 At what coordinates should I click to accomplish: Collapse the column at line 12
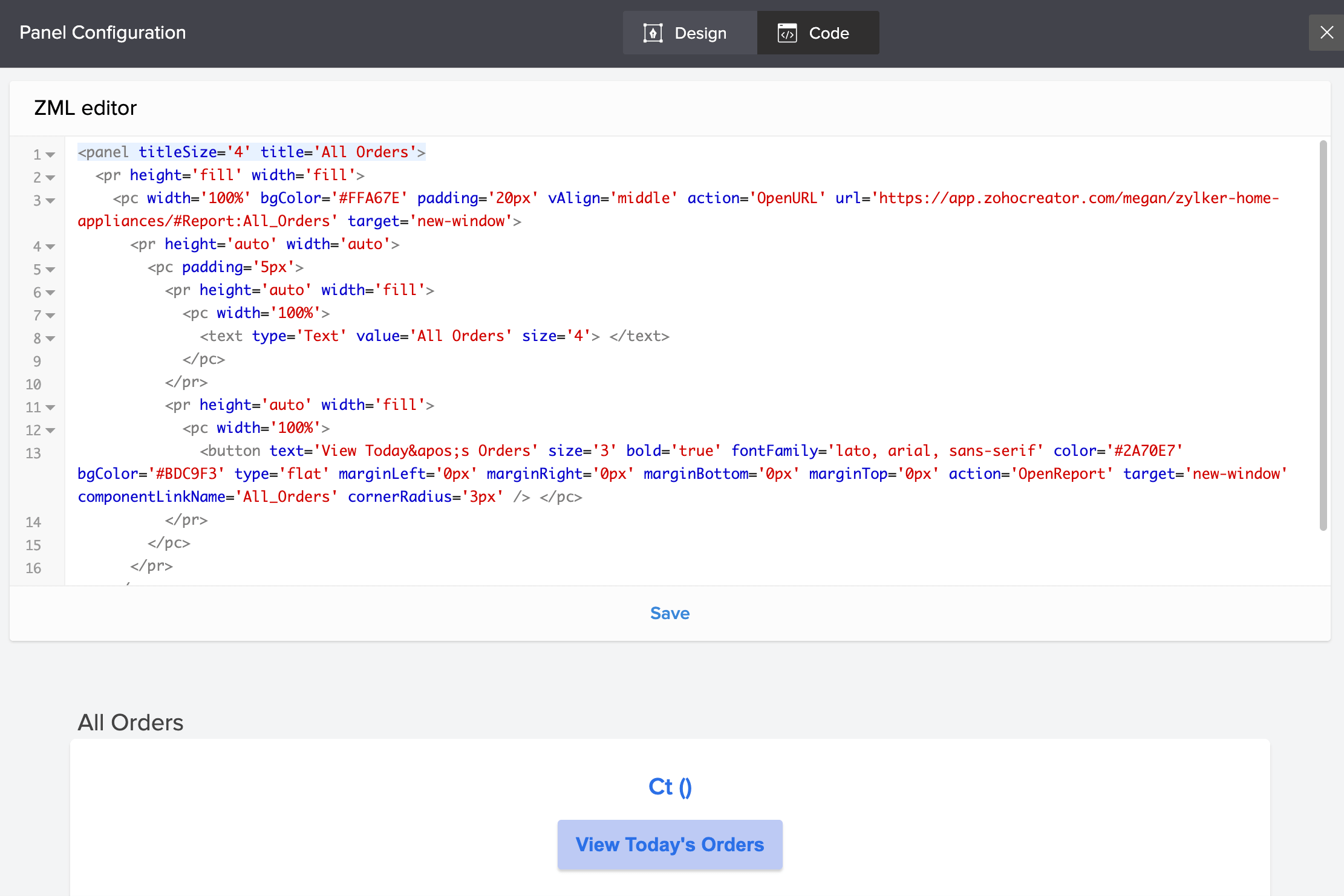tap(50, 430)
